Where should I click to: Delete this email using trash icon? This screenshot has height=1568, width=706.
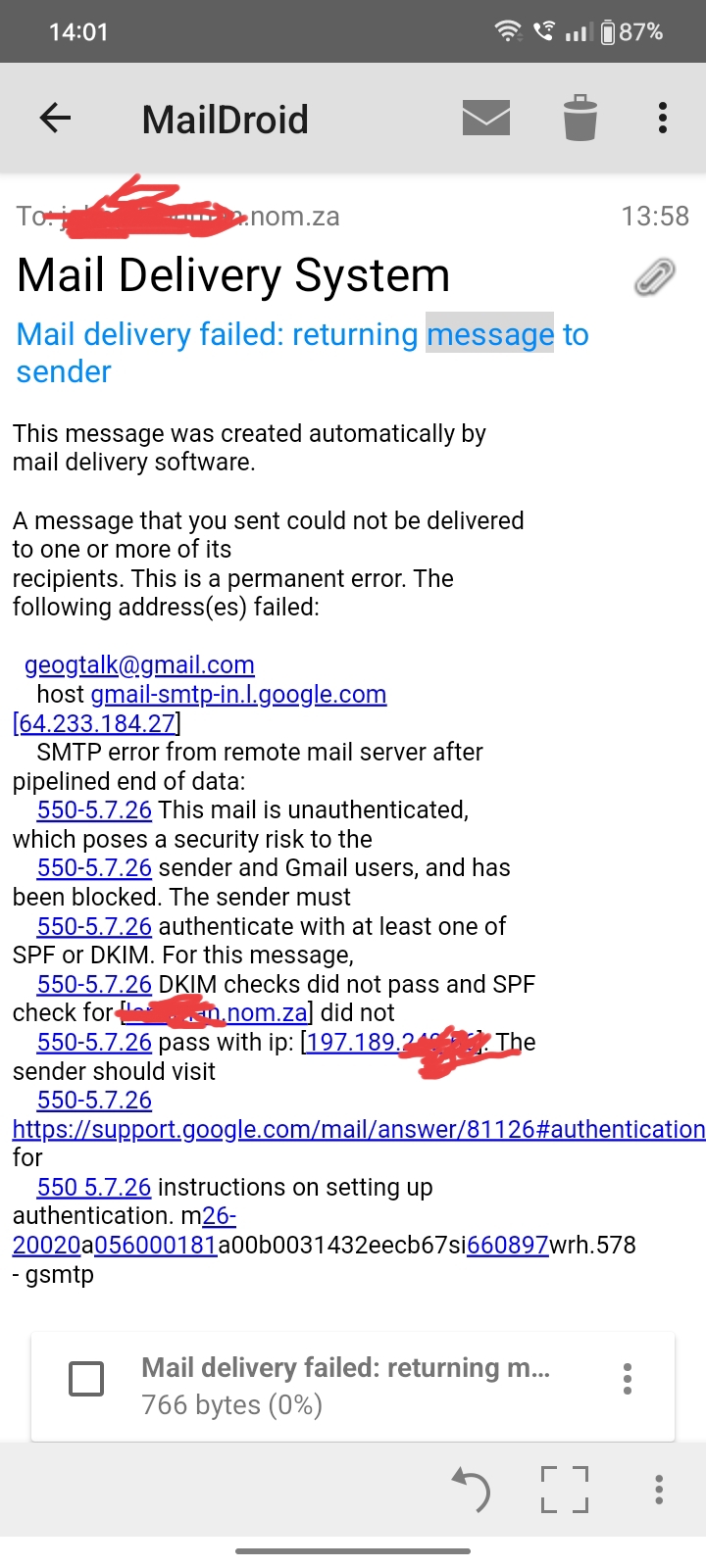(x=580, y=119)
